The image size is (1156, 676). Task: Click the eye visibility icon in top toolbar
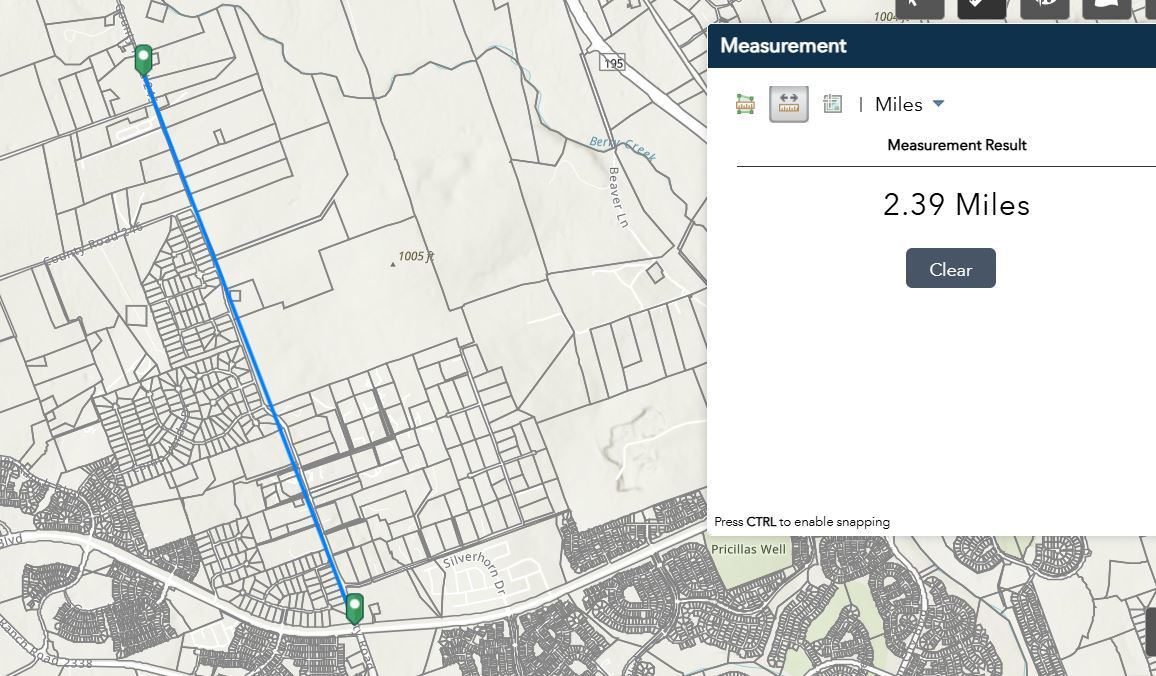(x=1044, y=8)
